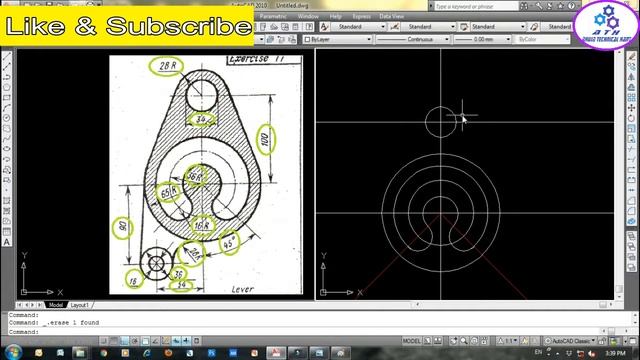Screen dimensions: 640x360
Task: Open the Help question mark icon
Action: point(571,6)
